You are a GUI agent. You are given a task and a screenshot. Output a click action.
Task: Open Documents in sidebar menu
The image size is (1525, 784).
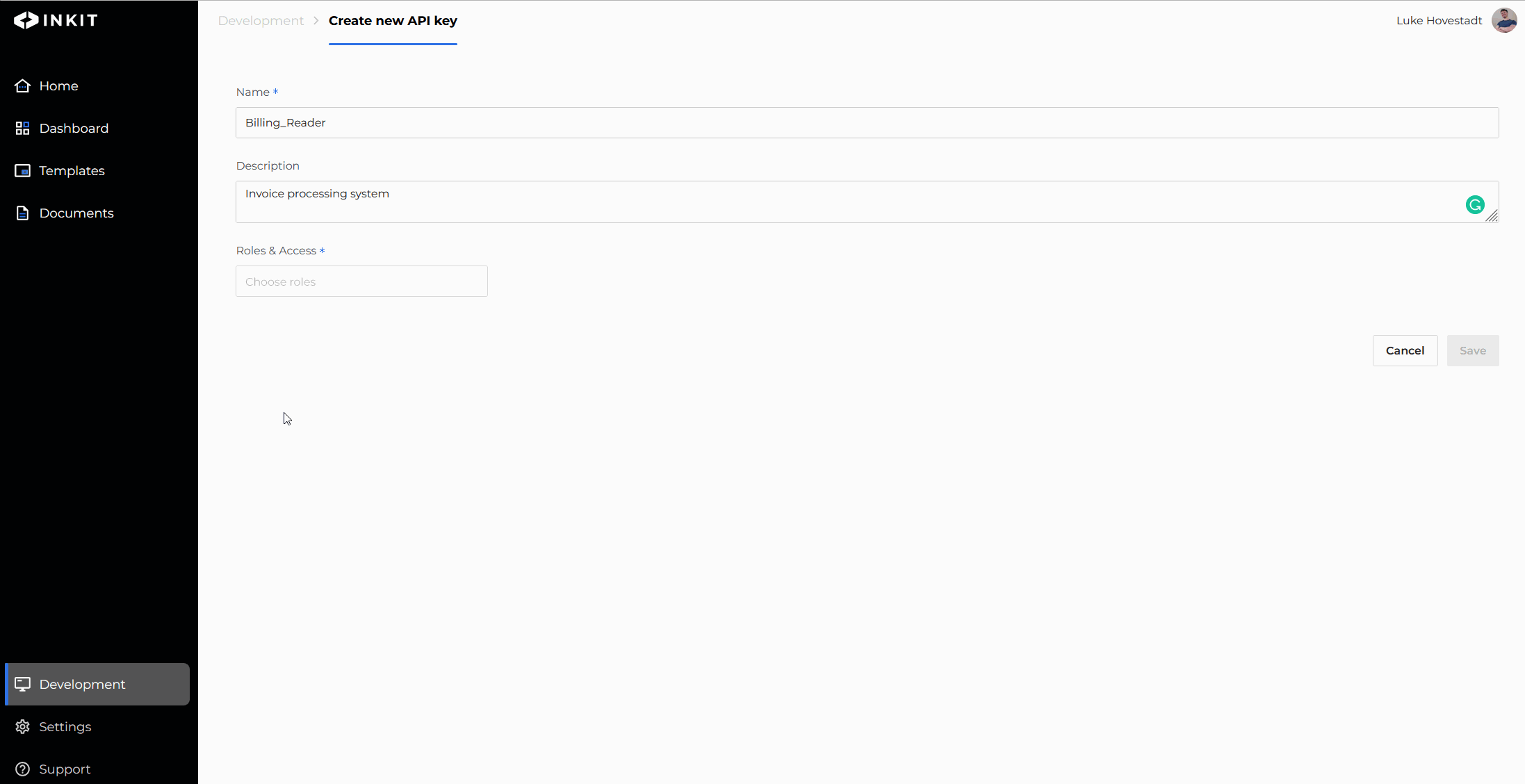pyautogui.click(x=76, y=213)
